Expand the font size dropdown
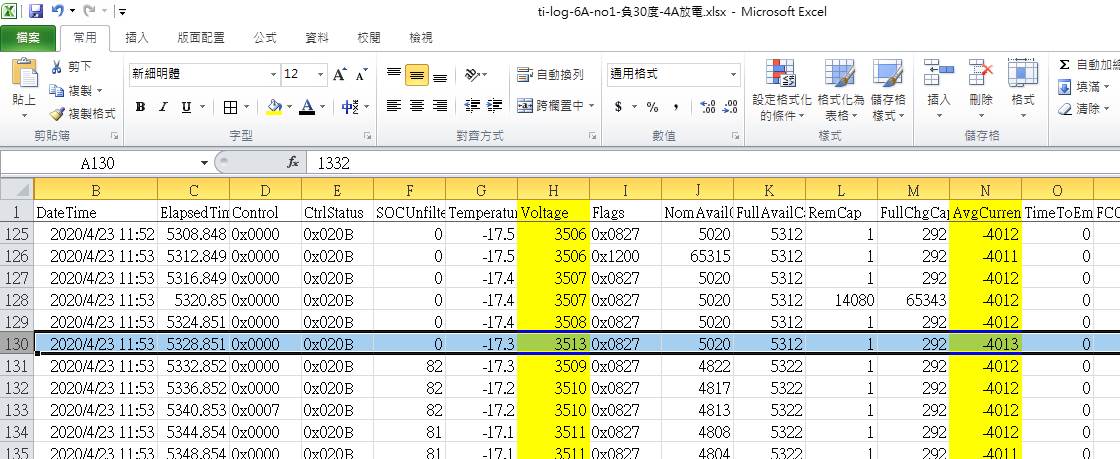 pyautogui.click(x=322, y=74)
